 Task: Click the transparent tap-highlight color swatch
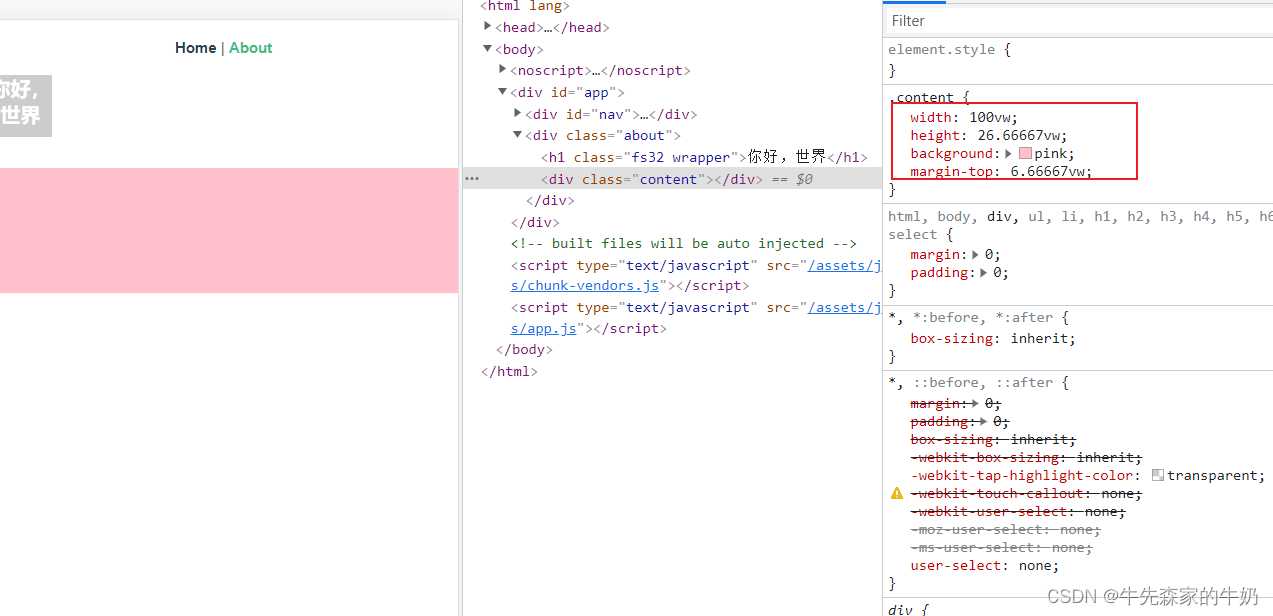[x=1158, y=476]
